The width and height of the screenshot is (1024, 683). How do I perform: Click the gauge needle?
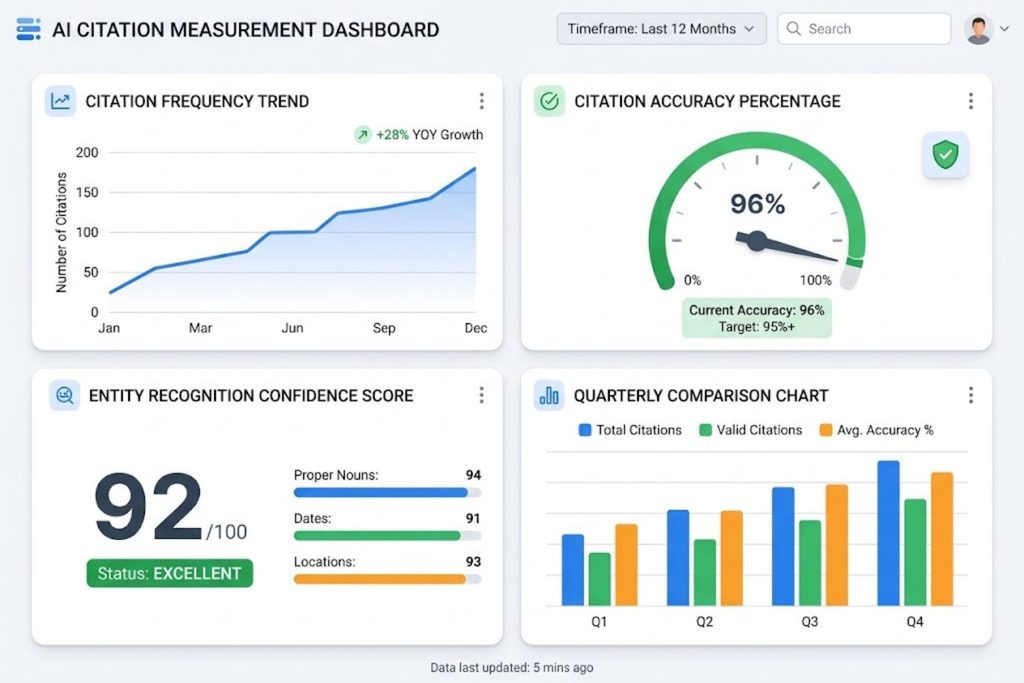click(x=786, y=246)
